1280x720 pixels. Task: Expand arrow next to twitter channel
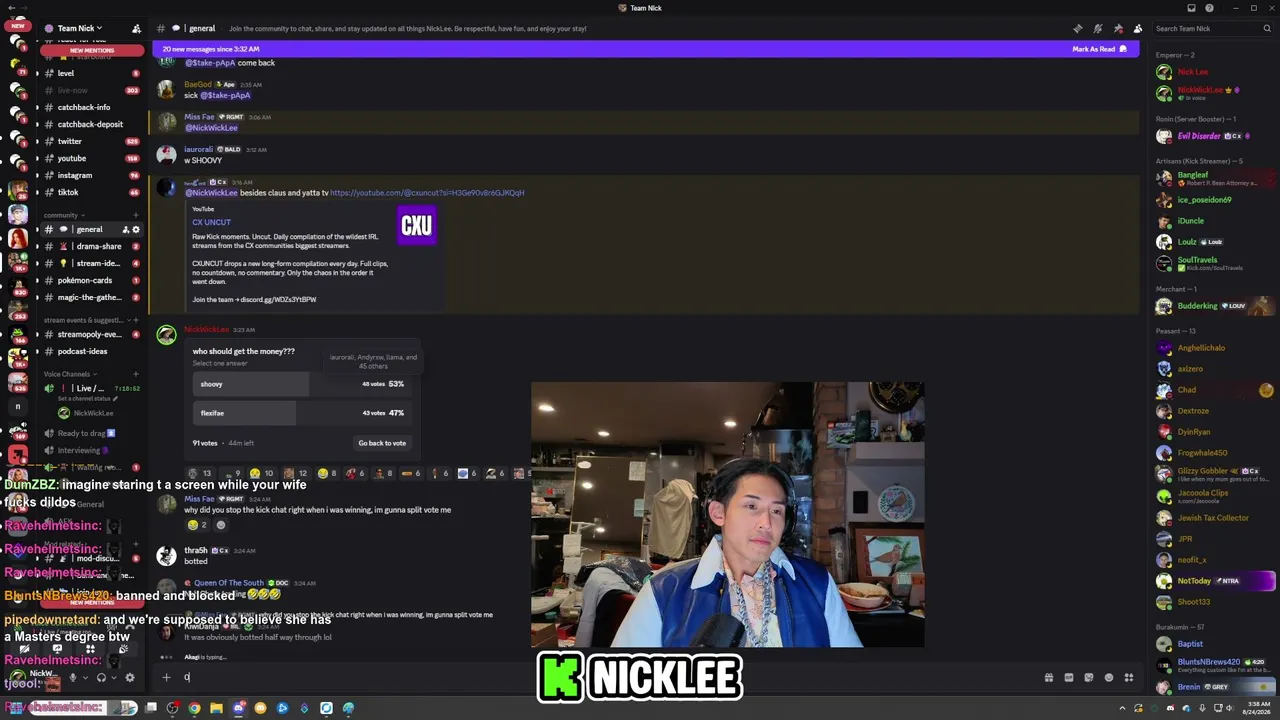[37, 141]
